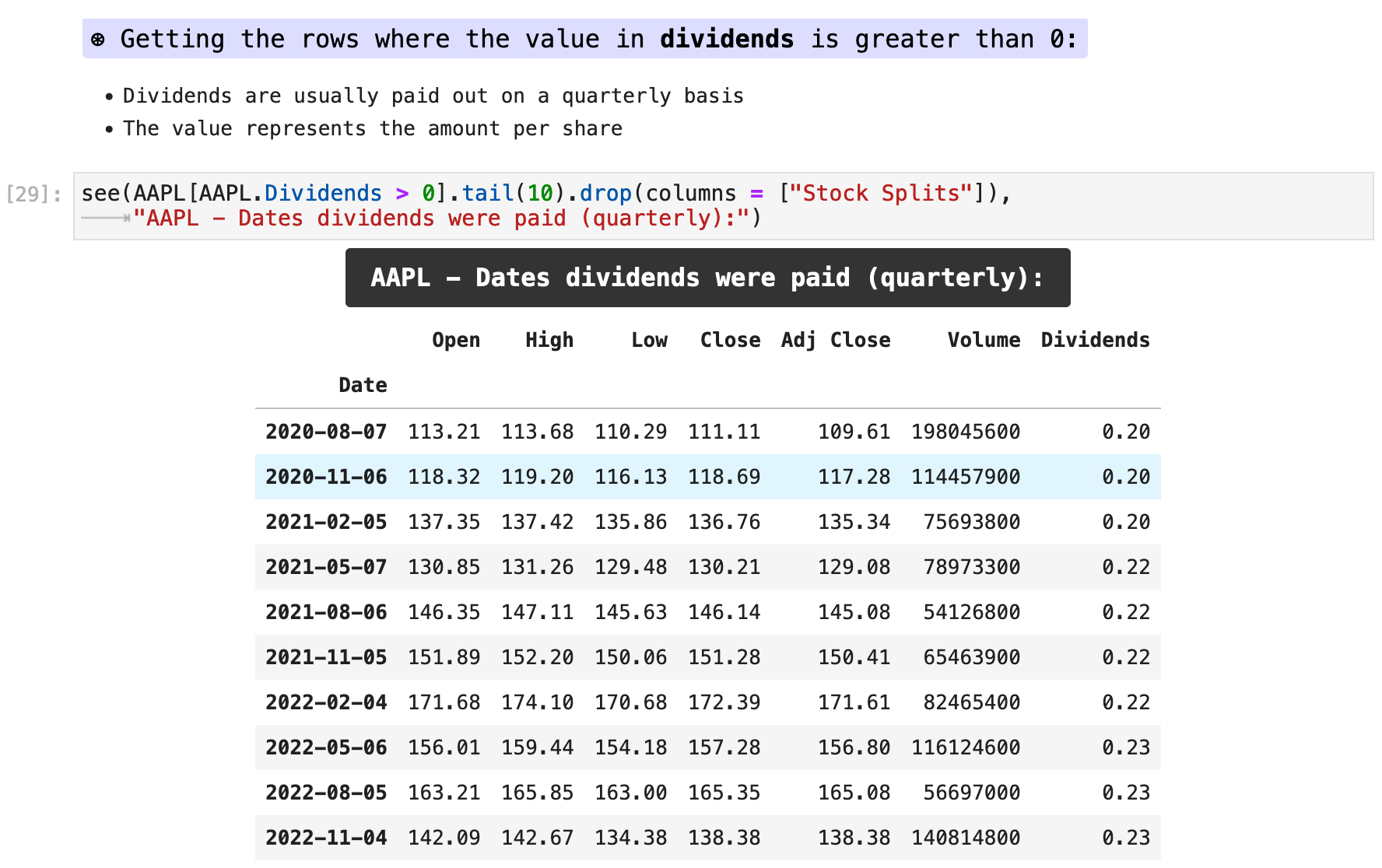The height and width of the screenshot is (868, 1382).
Task: Click the volume value 65463900
Action: 972,657
